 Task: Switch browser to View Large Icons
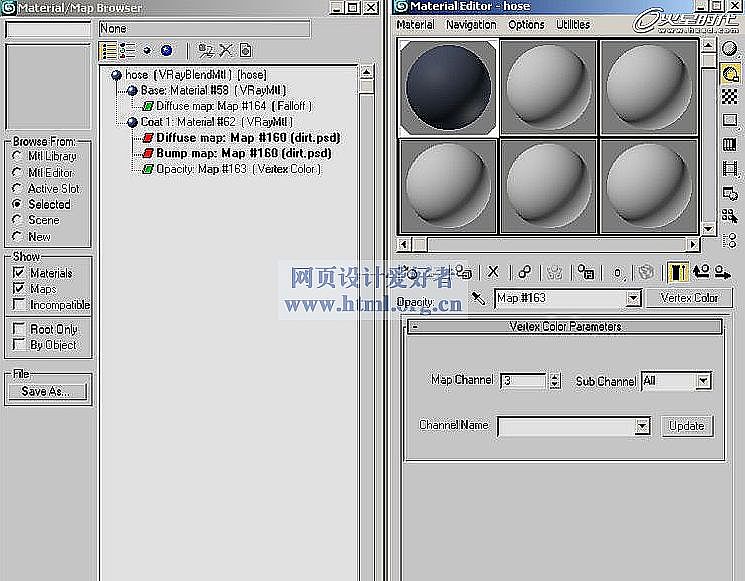point(166,50)
